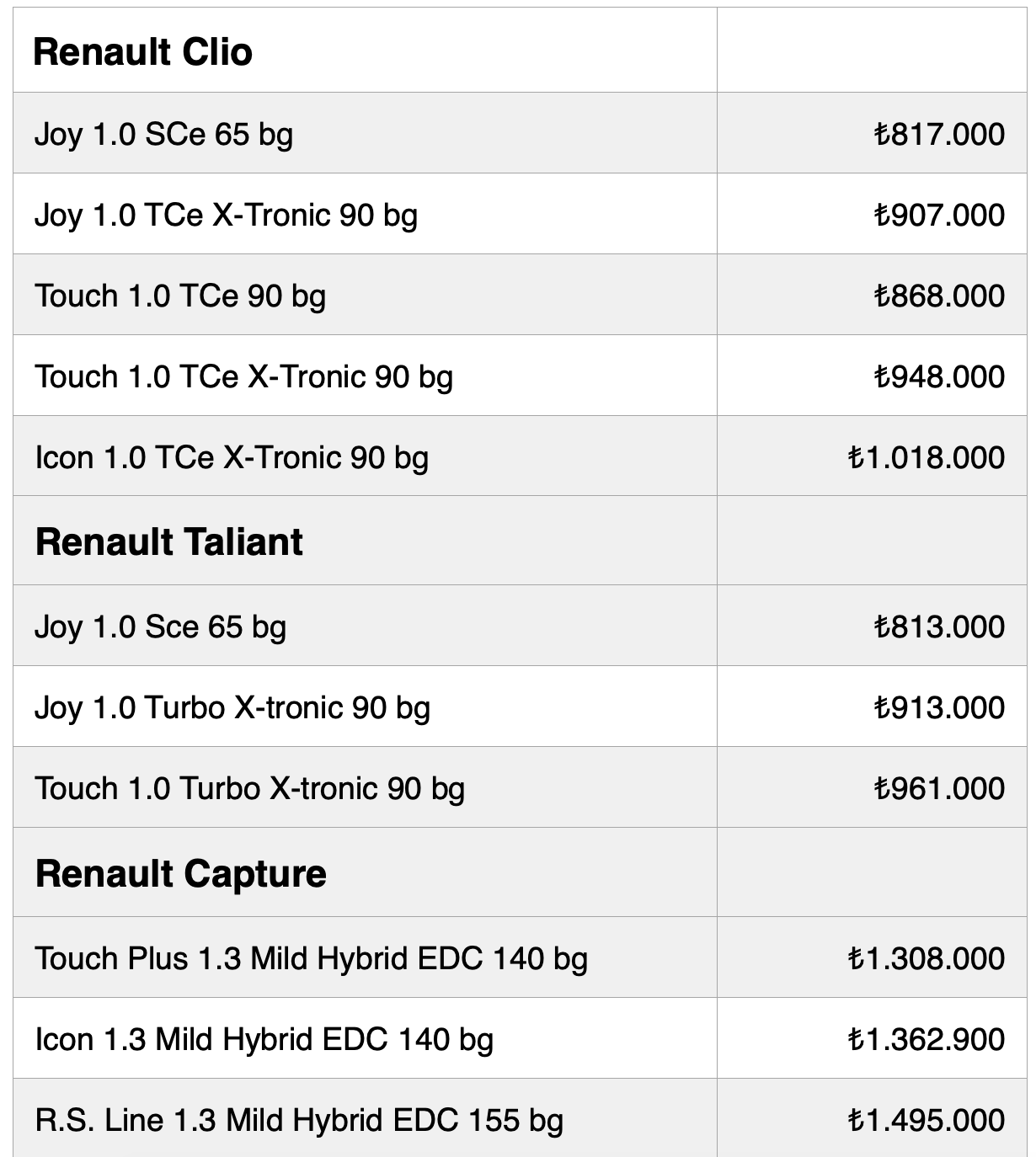Click the Renault Capture section heading
The height and width of the screenshot is (1157, 1036).
pos(180,873)
